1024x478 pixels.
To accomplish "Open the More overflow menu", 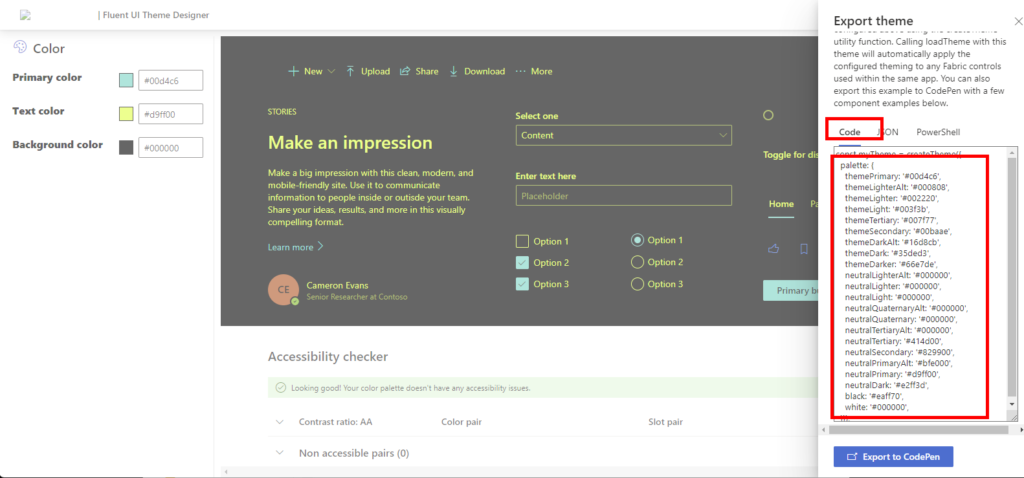I will pos(534,71).
